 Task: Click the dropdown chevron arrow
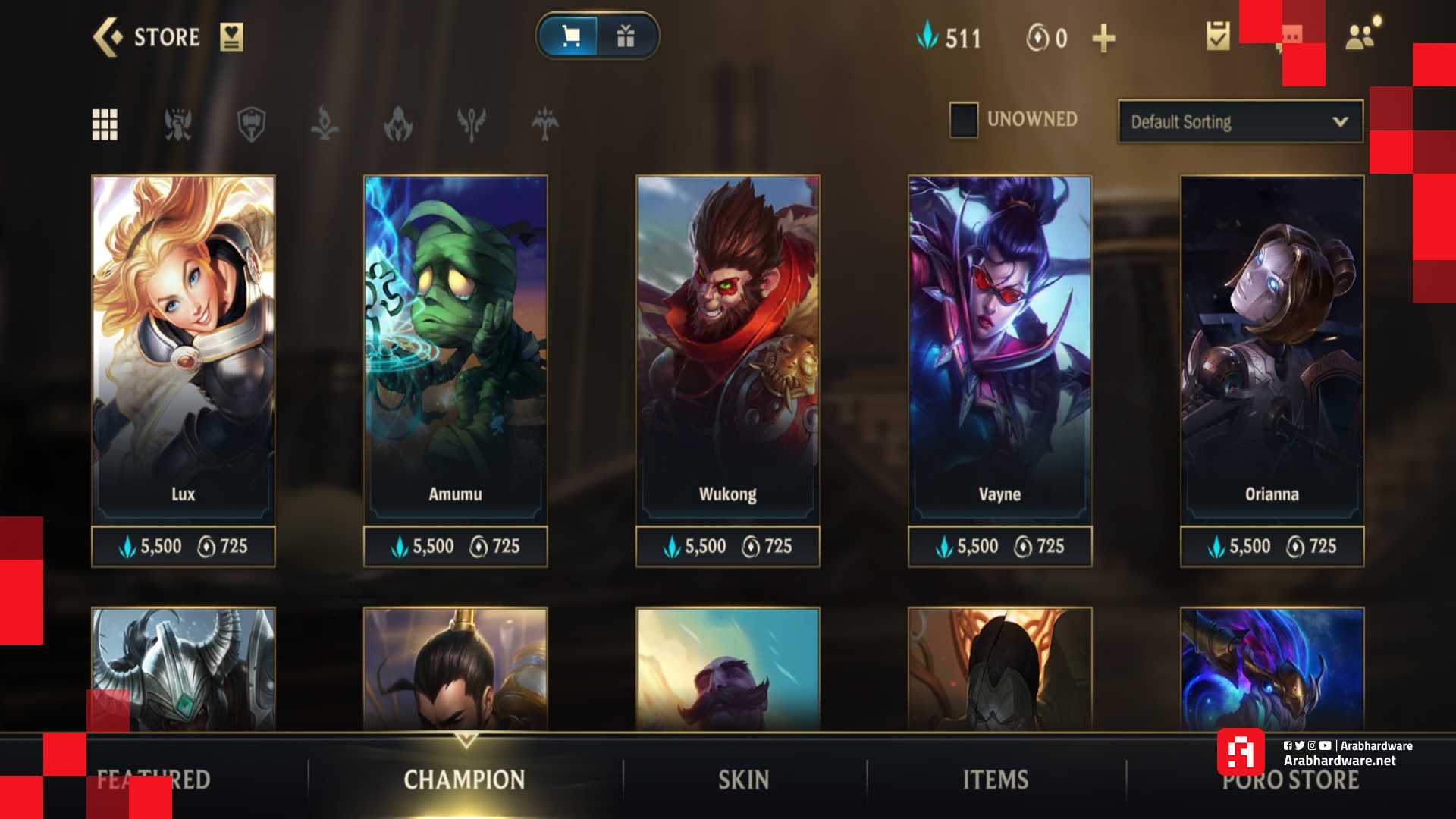1340,121
